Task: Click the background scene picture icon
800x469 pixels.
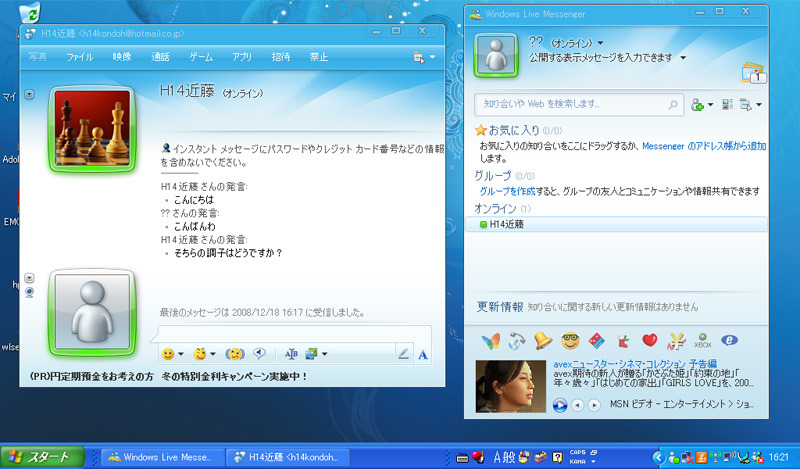Action: coord(311,354)
